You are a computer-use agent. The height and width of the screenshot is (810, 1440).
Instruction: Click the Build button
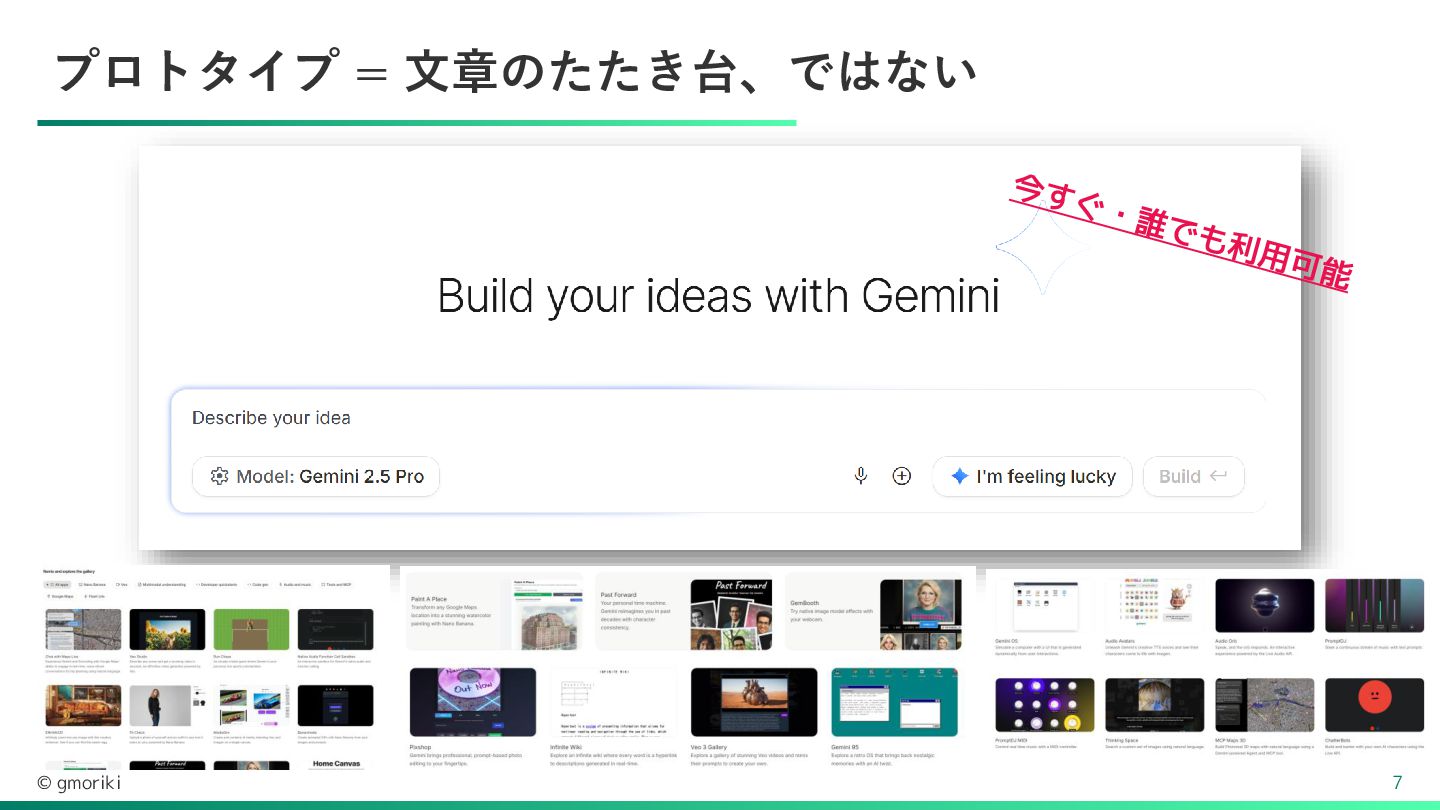(1194, 476)
